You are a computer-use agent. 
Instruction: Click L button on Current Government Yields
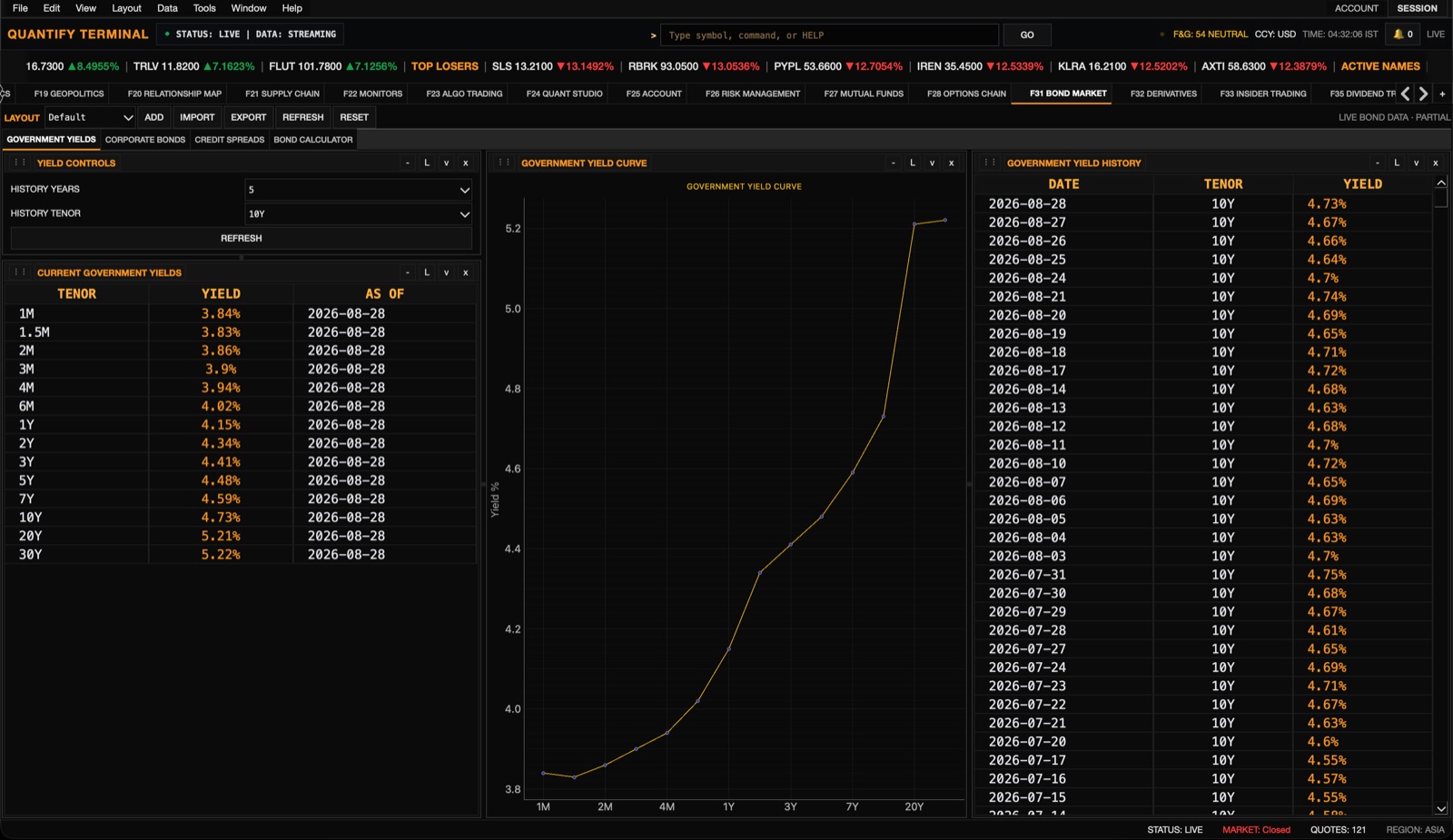pos(427,272)
